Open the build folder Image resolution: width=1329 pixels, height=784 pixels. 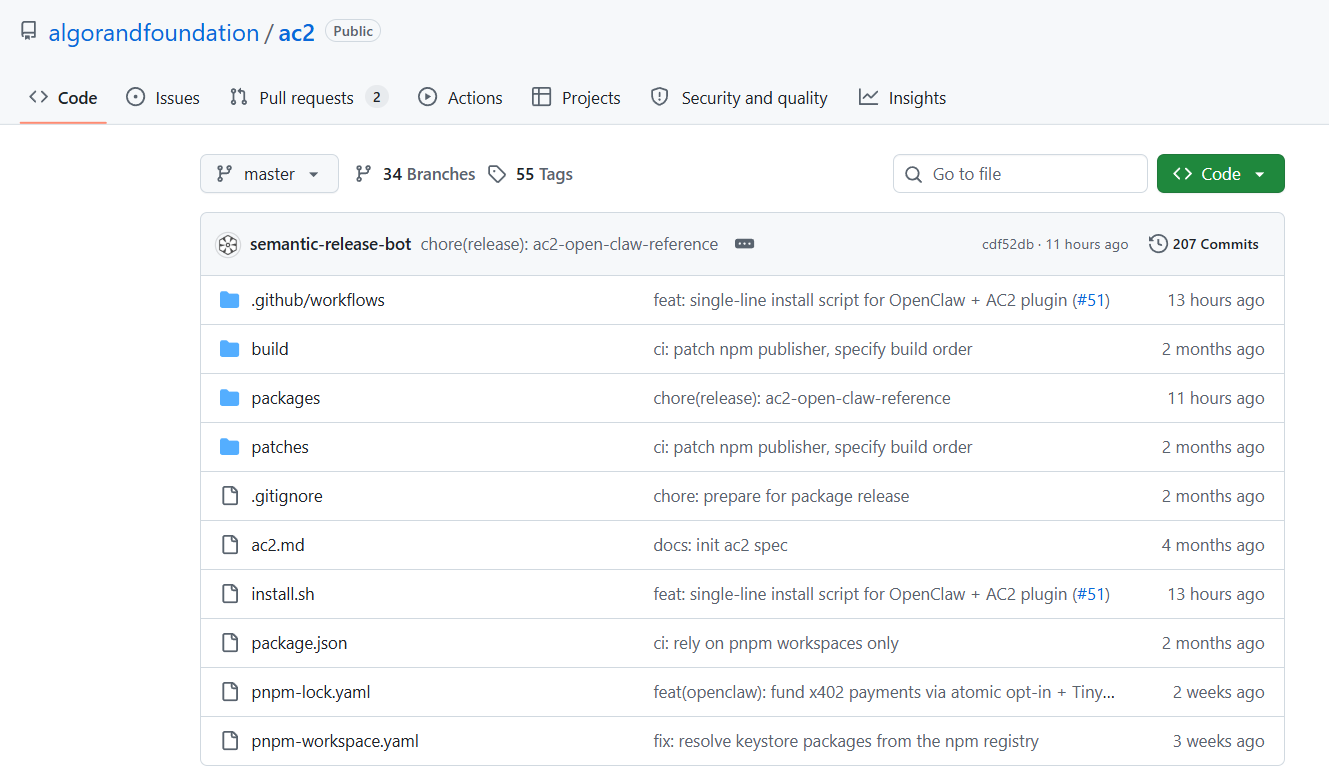tap(270, 349)
